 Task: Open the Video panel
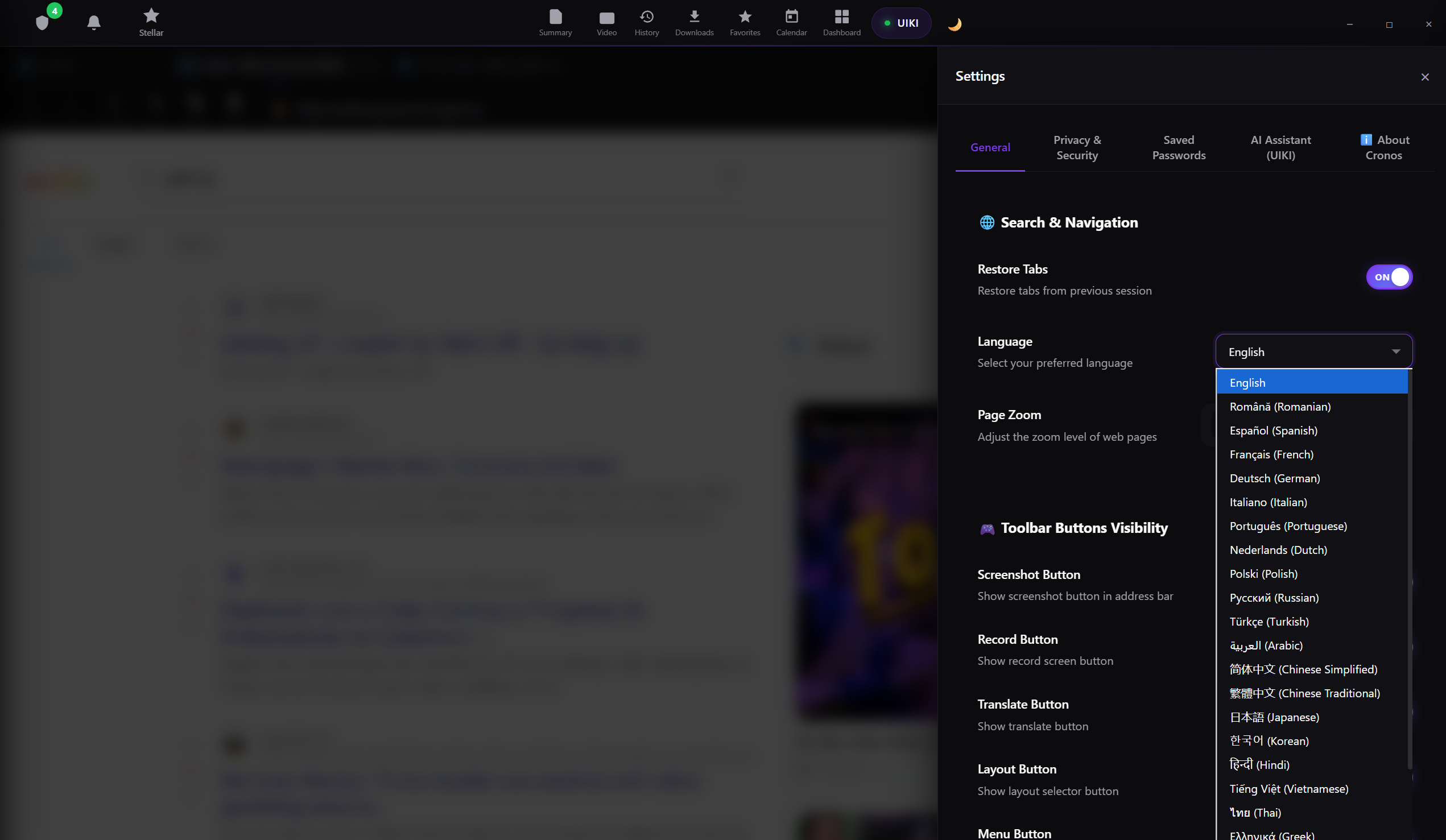click(x=606, y=22)
